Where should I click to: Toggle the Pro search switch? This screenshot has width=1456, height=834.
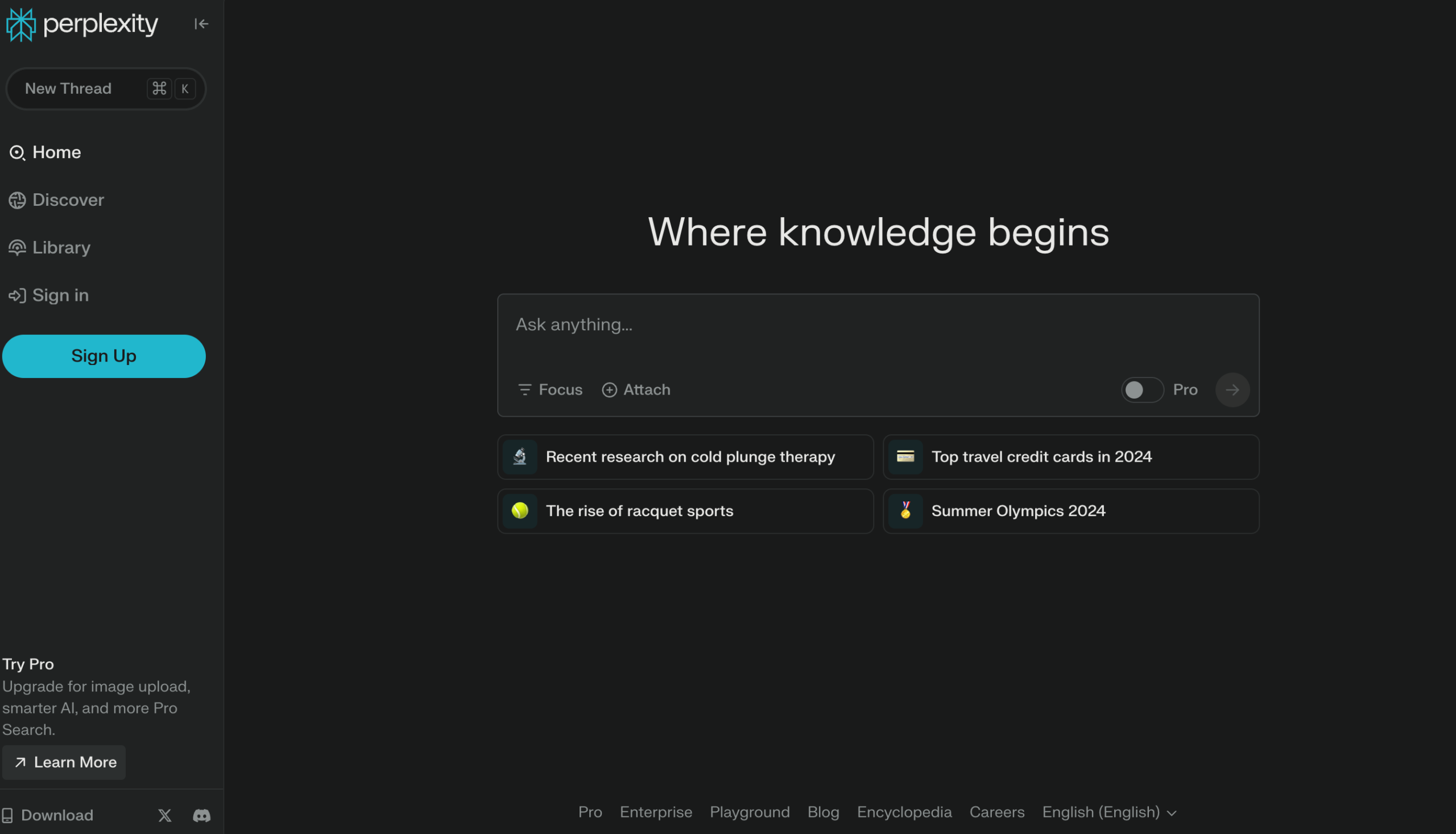[x=1142, y=390]
